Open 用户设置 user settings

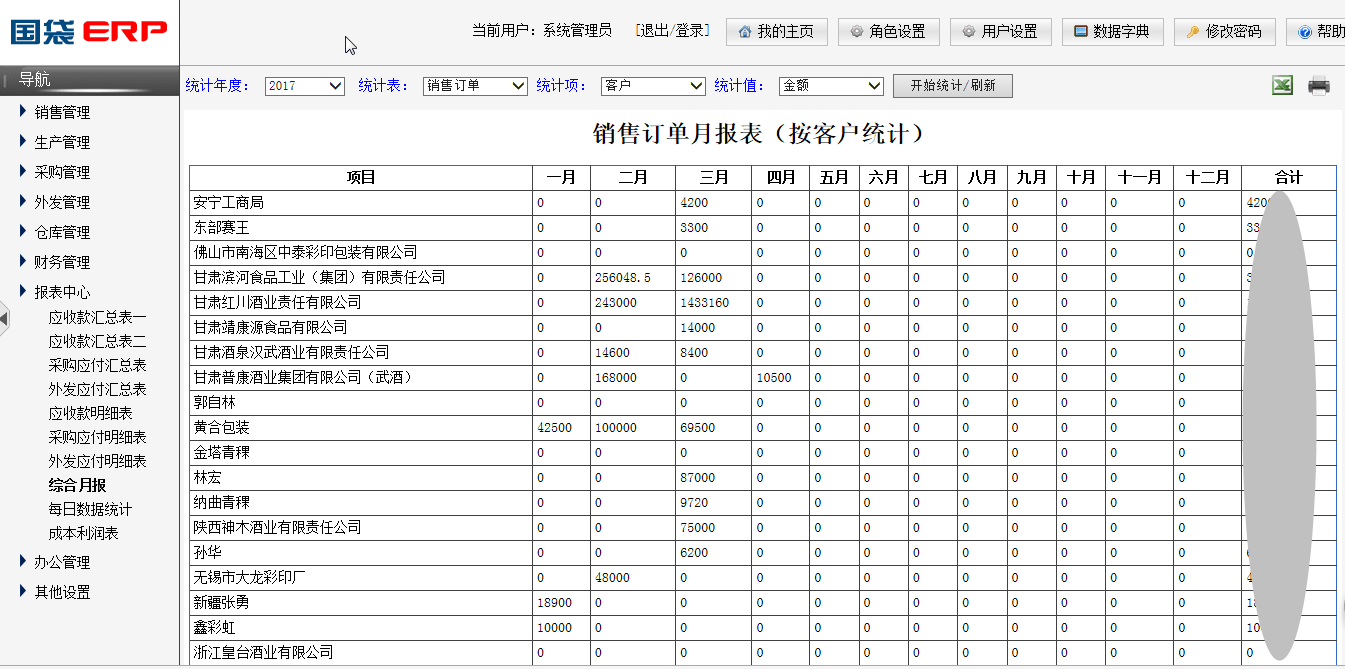pyautogui.click(x=1000, y=32)
